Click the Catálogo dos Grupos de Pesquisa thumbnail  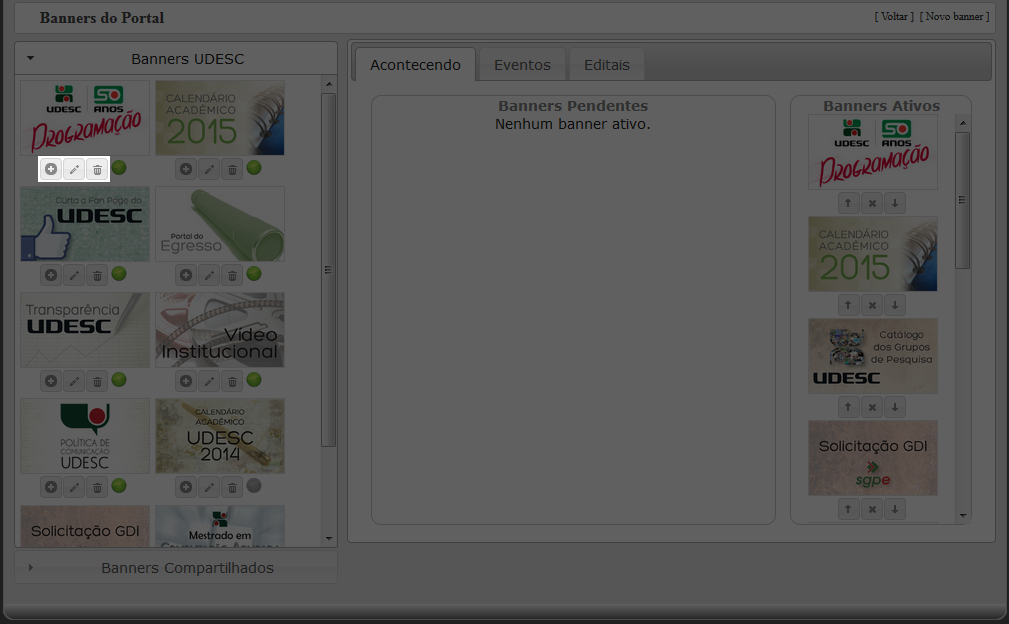tap(873, 356)
